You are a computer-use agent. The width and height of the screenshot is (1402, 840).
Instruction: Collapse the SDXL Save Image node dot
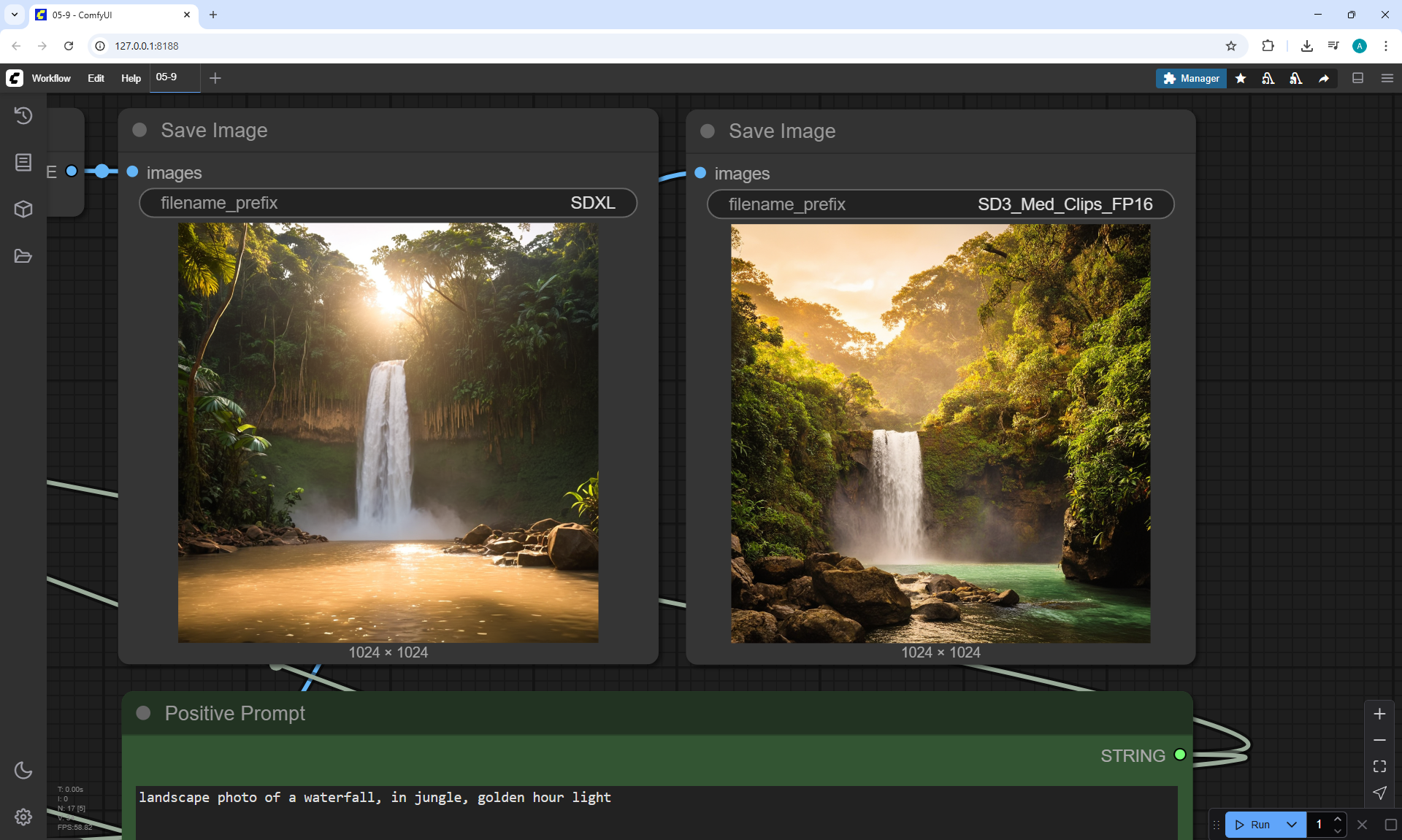tap(139, 130)
